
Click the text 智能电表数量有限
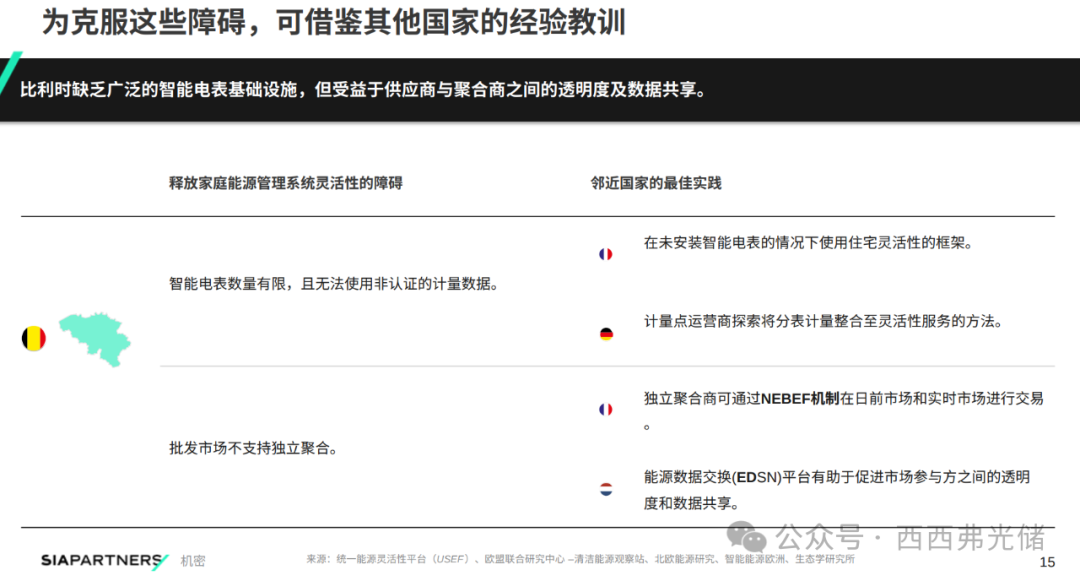coord(333,284)
